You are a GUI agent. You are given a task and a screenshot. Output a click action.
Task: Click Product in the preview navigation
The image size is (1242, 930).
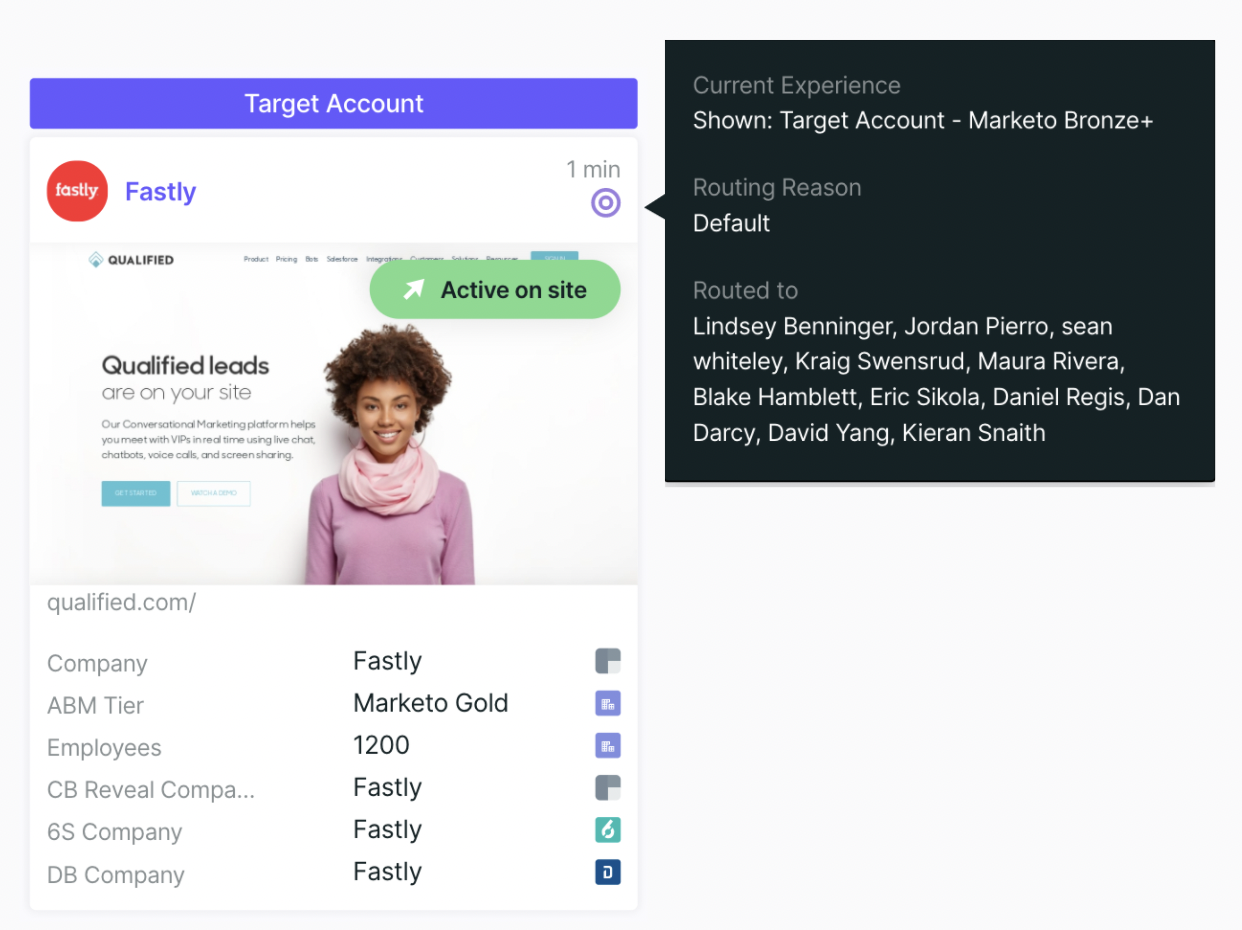tap(256, 259)
